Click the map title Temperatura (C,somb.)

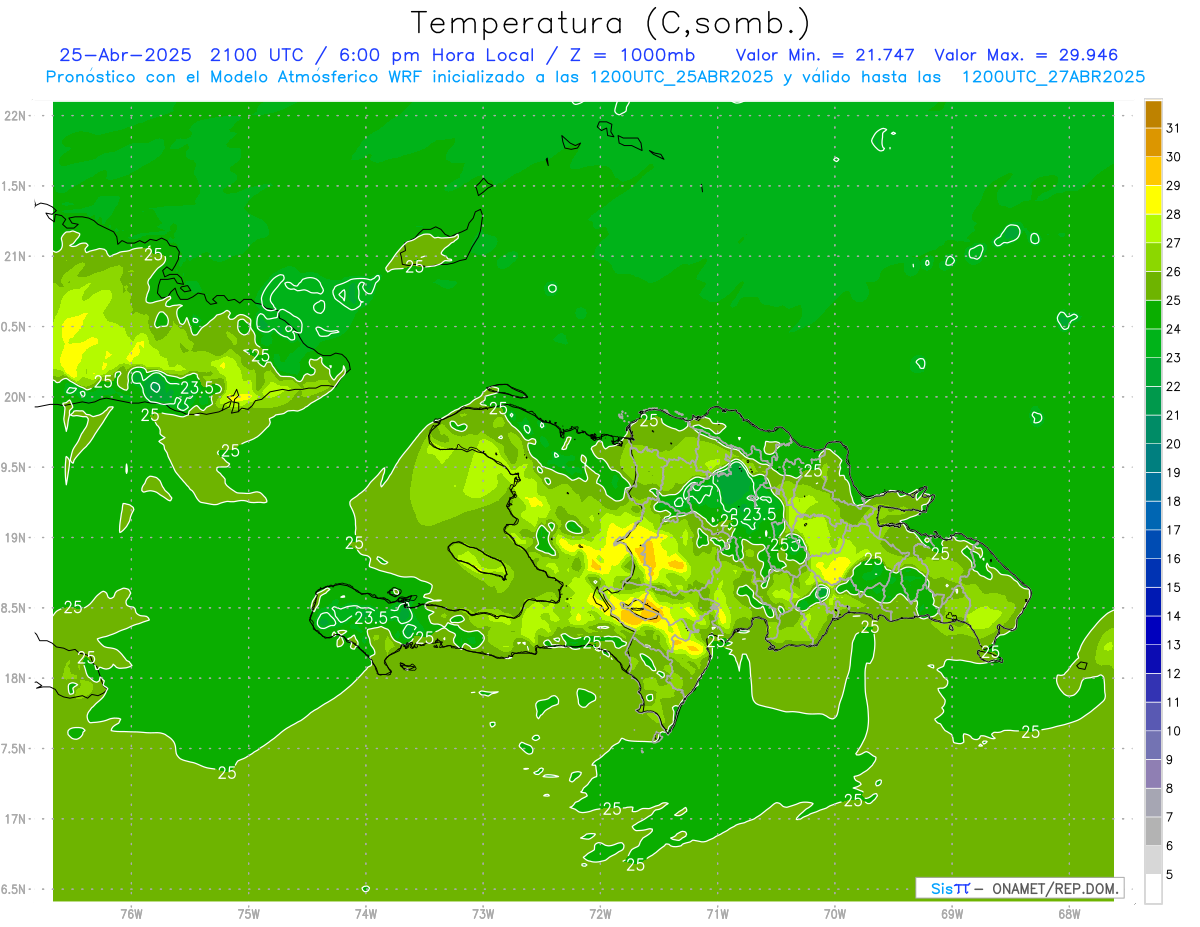point(610,23)
